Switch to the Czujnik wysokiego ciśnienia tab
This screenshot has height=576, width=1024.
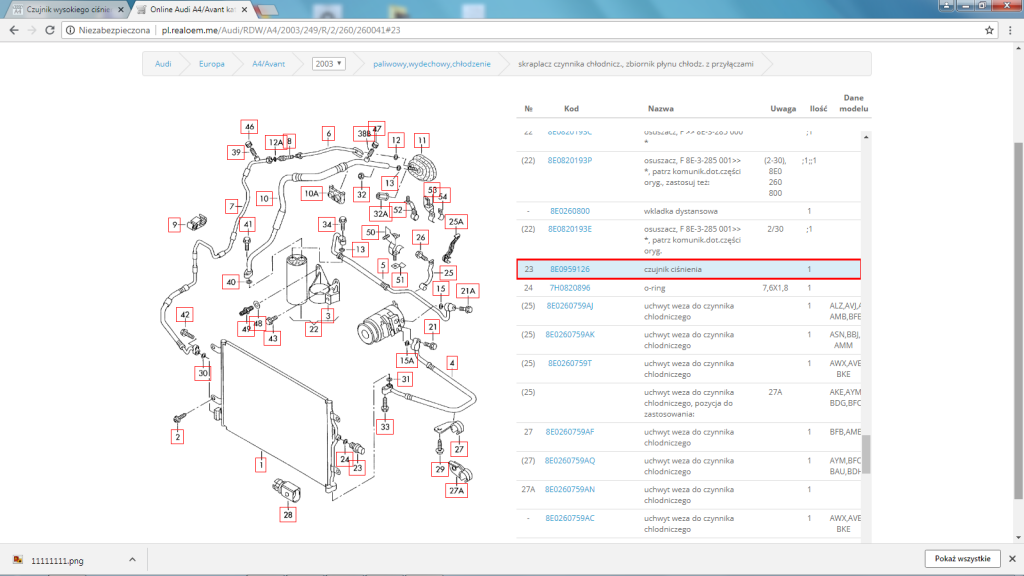pyautogui.click(x=64, y=10)
